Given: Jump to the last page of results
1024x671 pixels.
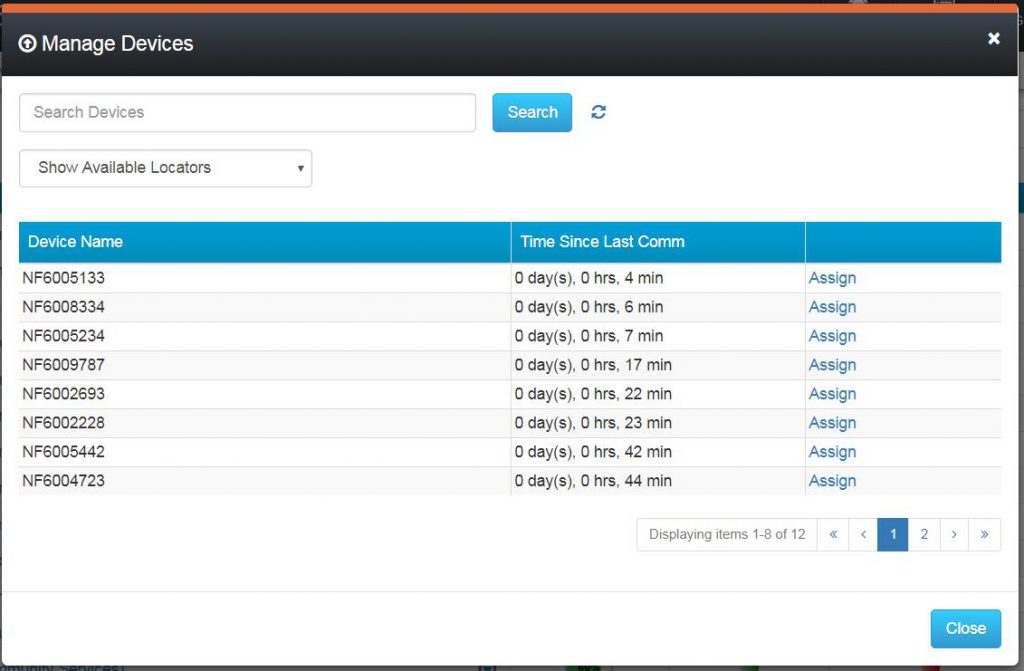Looking at the screenshot, I should (x=984, y=534).
